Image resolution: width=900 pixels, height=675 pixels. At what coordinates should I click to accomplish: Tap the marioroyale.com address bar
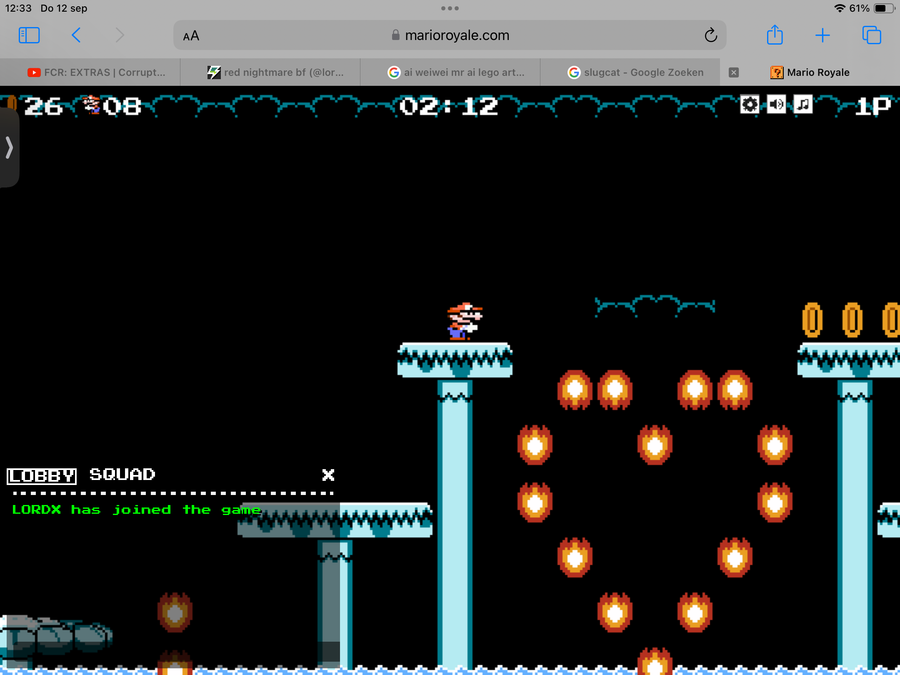coord(450,35)
